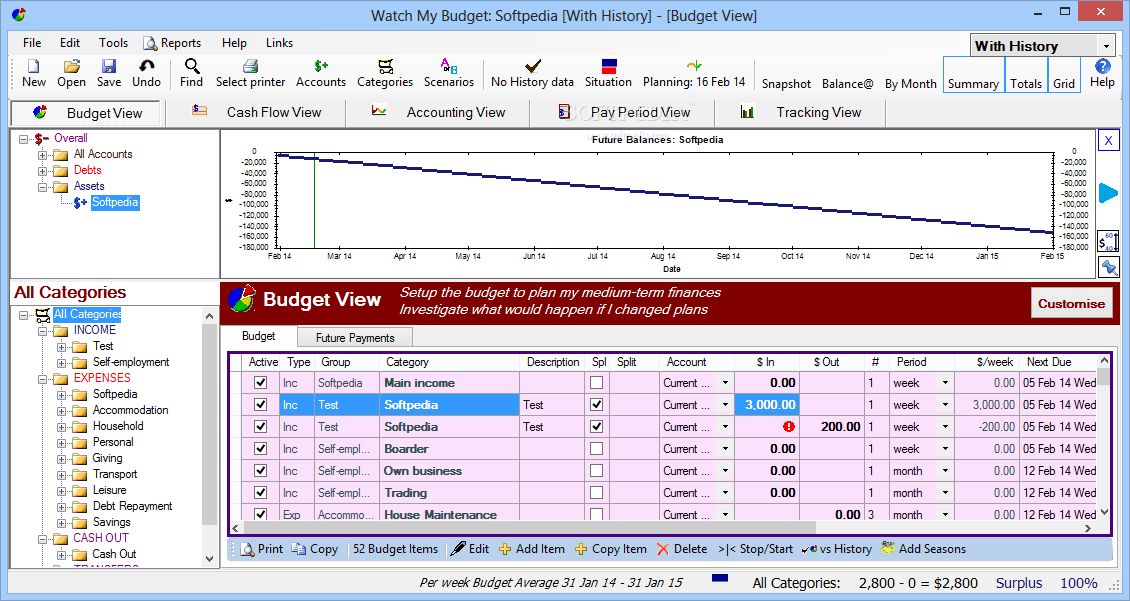Screen dimensions: 1130x601
Task: Click vs History comparison
Action: [837, 549]
